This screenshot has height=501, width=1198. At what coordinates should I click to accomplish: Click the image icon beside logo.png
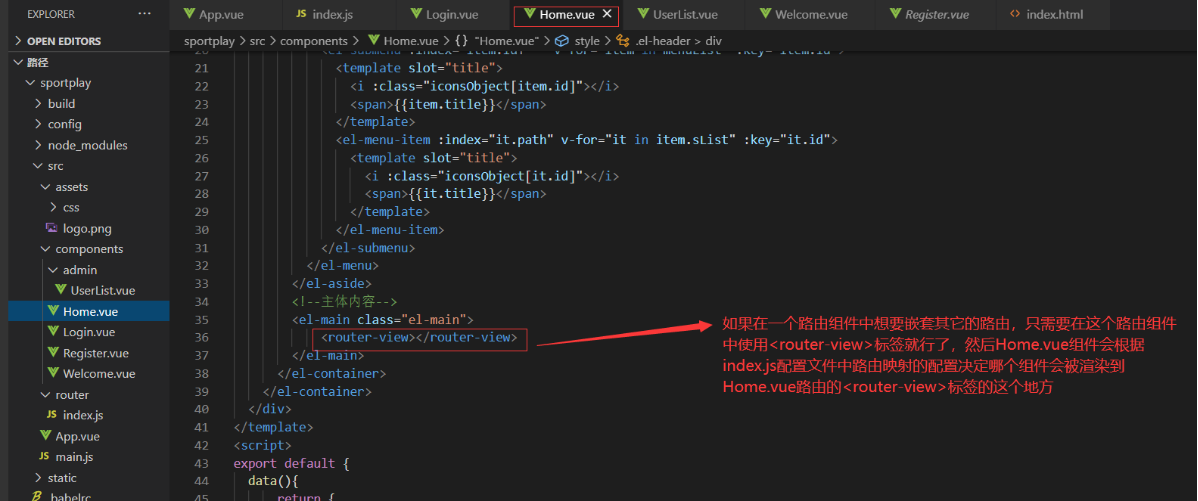51,228
